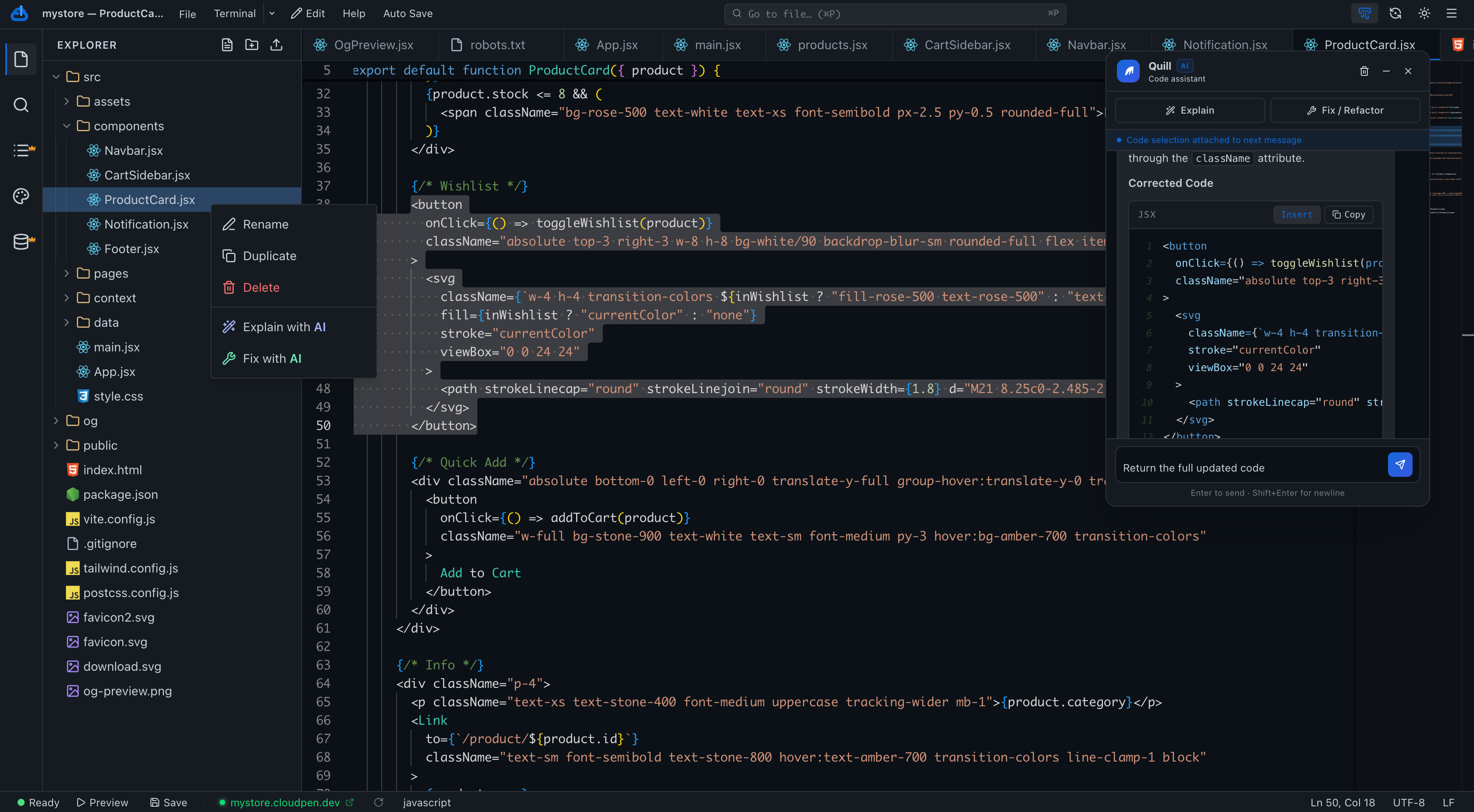Open the mystore.cloudpen.dev link
The image size is (1474, 812).
coord(286,802)
